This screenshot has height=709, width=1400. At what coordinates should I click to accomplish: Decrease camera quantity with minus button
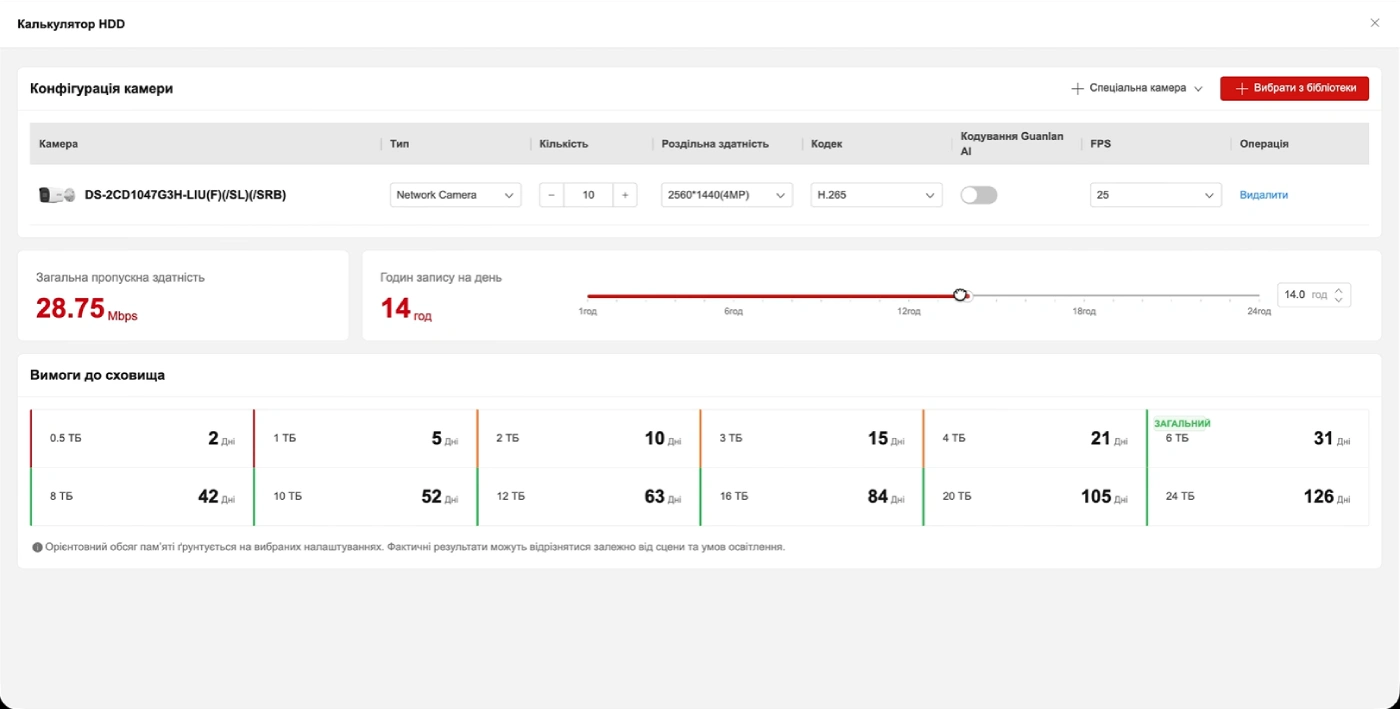point(552,195)
